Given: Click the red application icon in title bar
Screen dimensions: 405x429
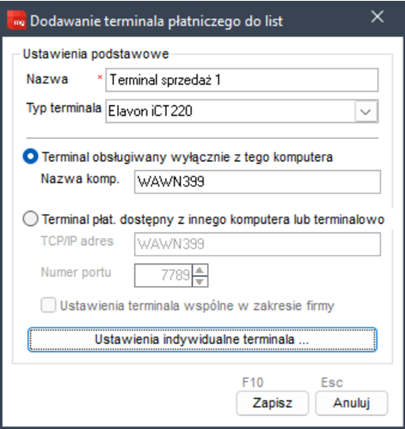Looking at the screenshot, I should (17, 20).
